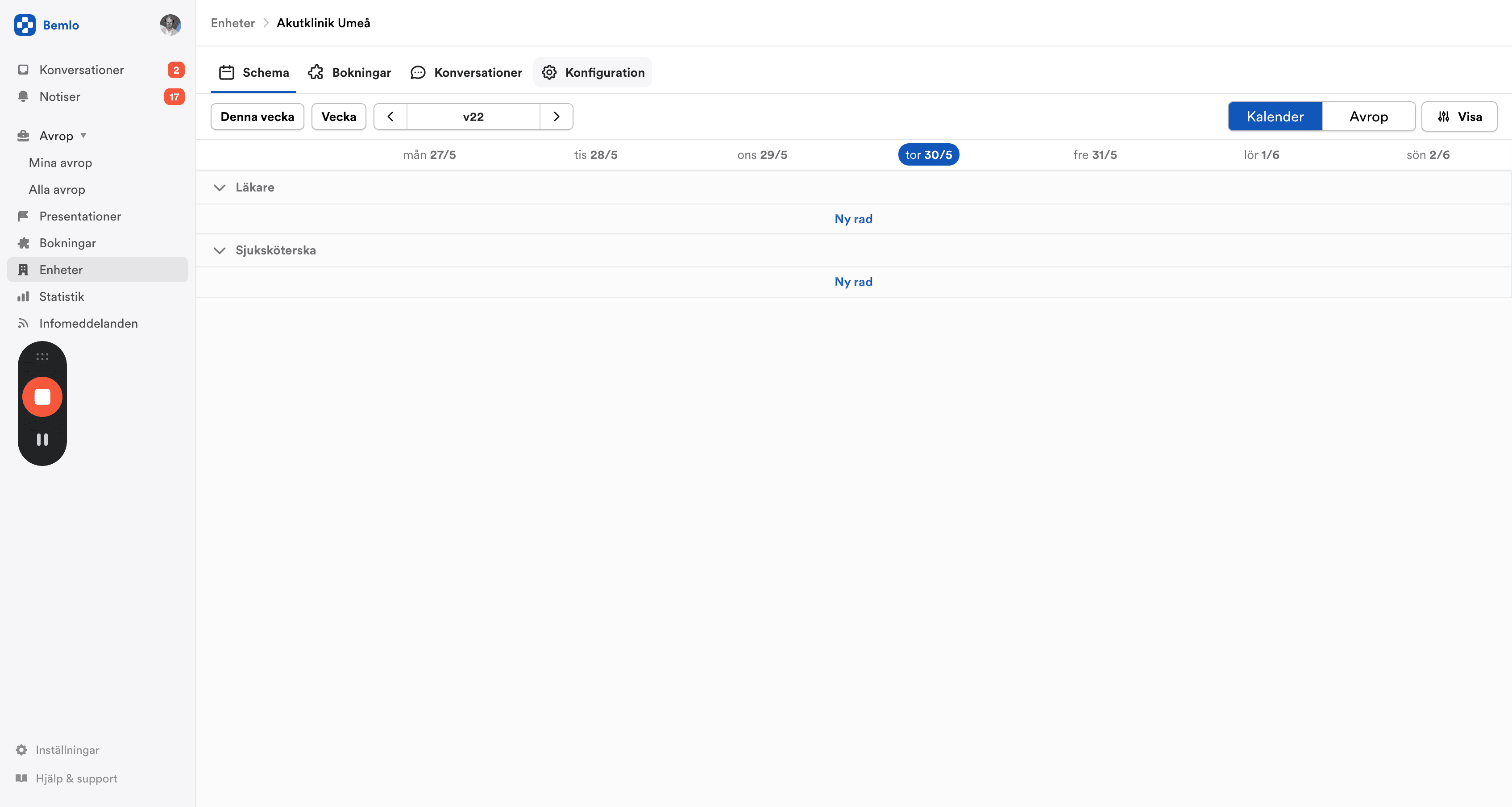
Task: Go to Enheter breadcrumb link
Action: pos(233,23)
